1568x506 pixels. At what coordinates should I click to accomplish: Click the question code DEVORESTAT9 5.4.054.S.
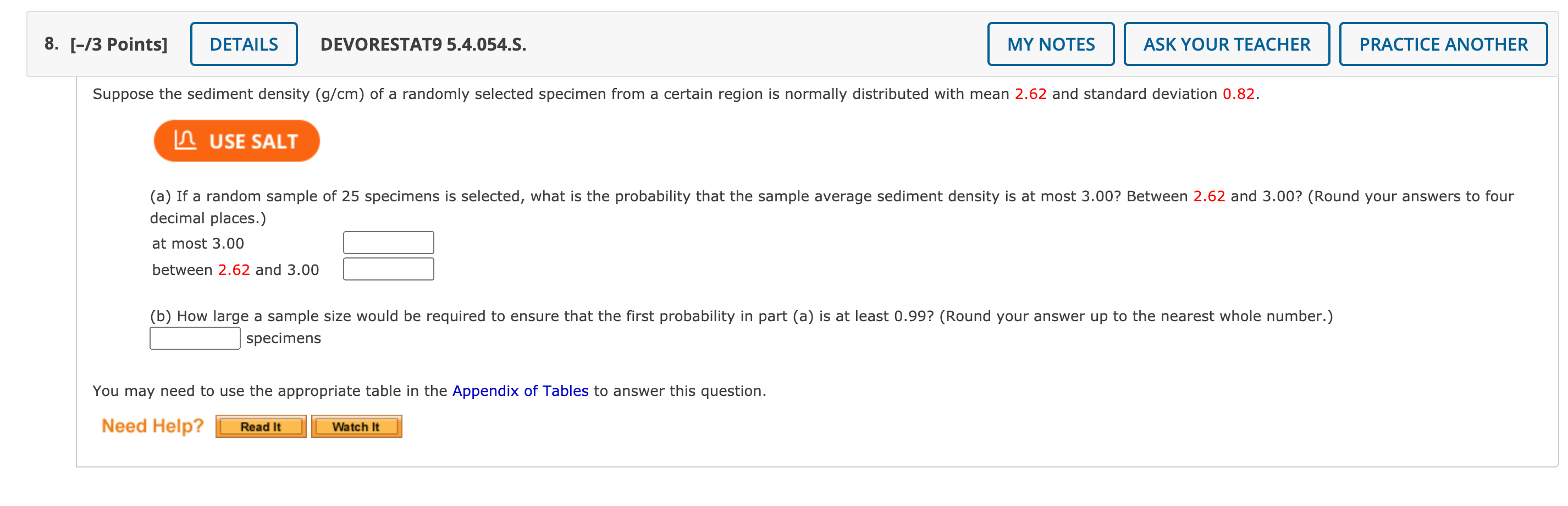tap(423, 45)
